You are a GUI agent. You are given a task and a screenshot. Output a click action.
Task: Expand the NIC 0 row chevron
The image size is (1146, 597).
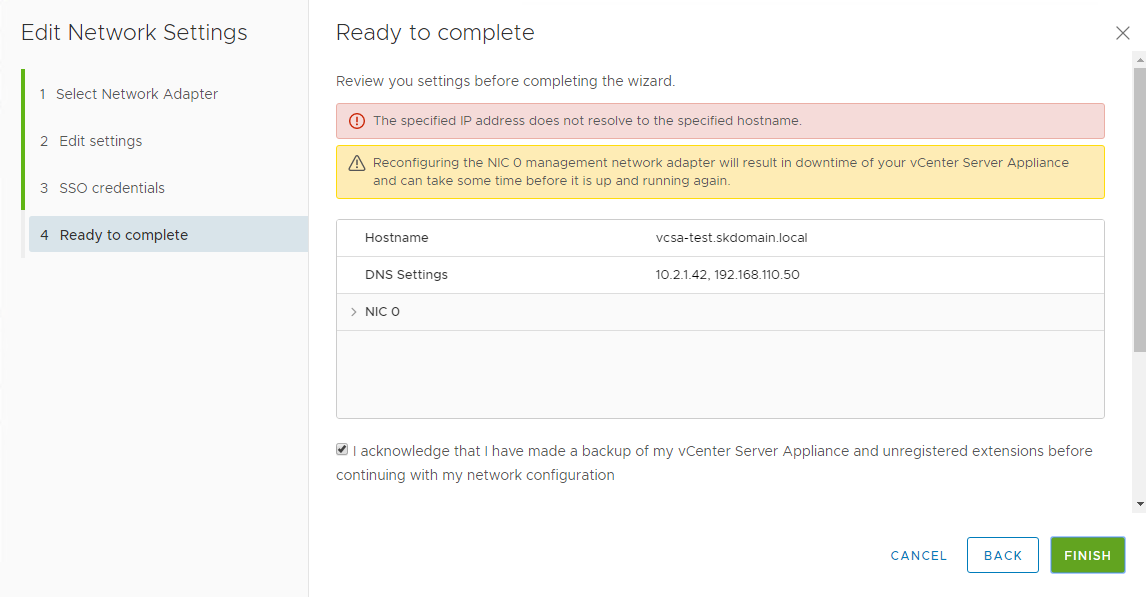tap(354, 312)
